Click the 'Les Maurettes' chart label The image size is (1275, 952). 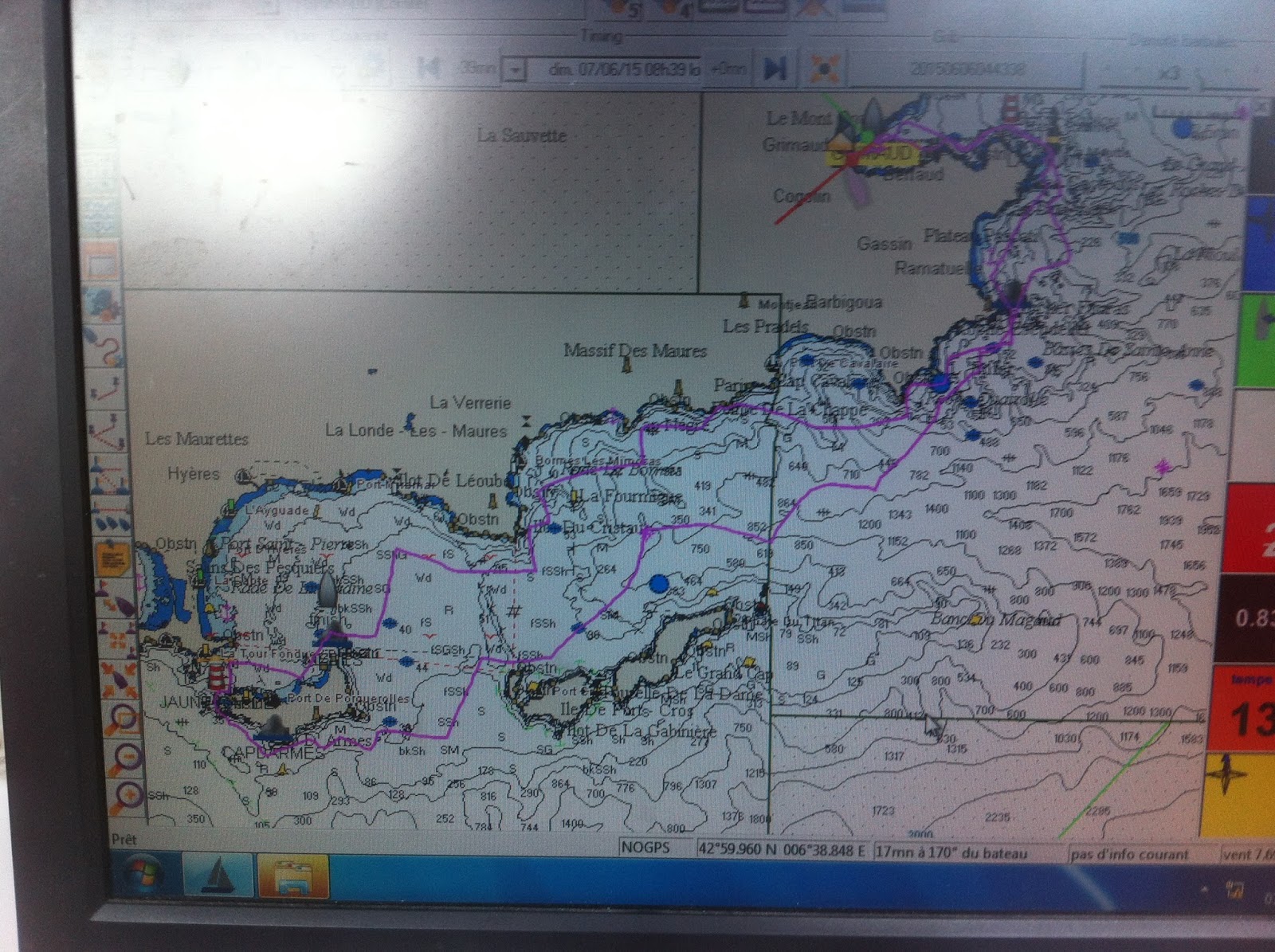tap(197, 438)
